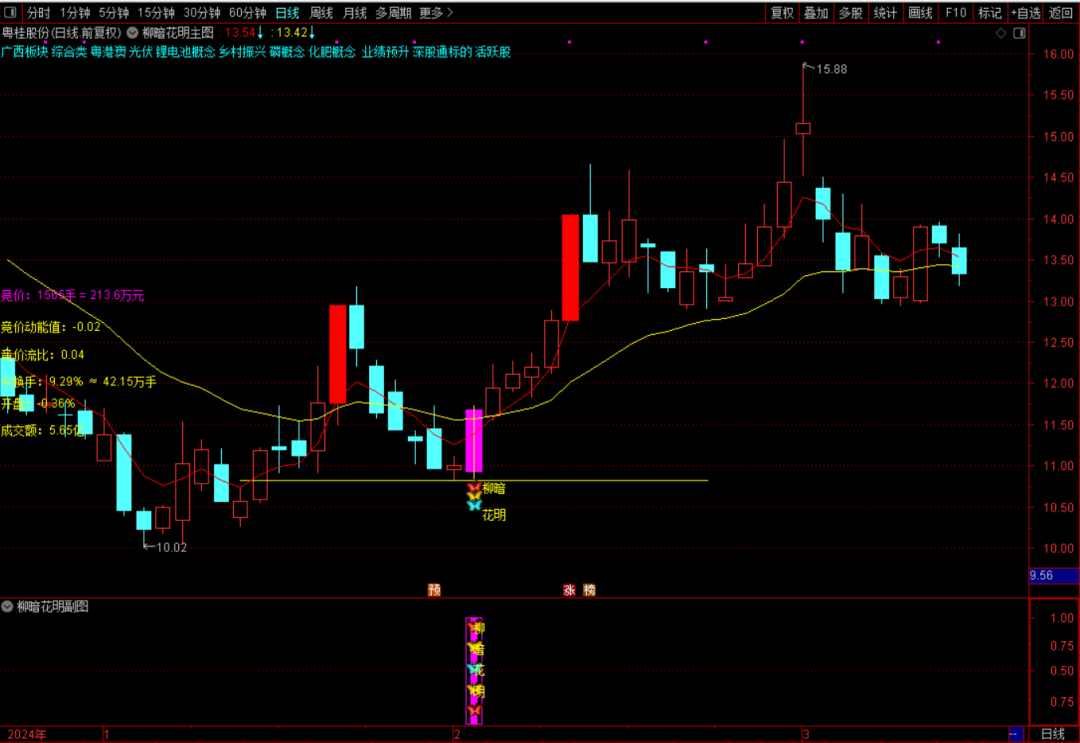Click the yellow 13.42 indicator value
The image size is (1080, 743).
pos(292,33)
